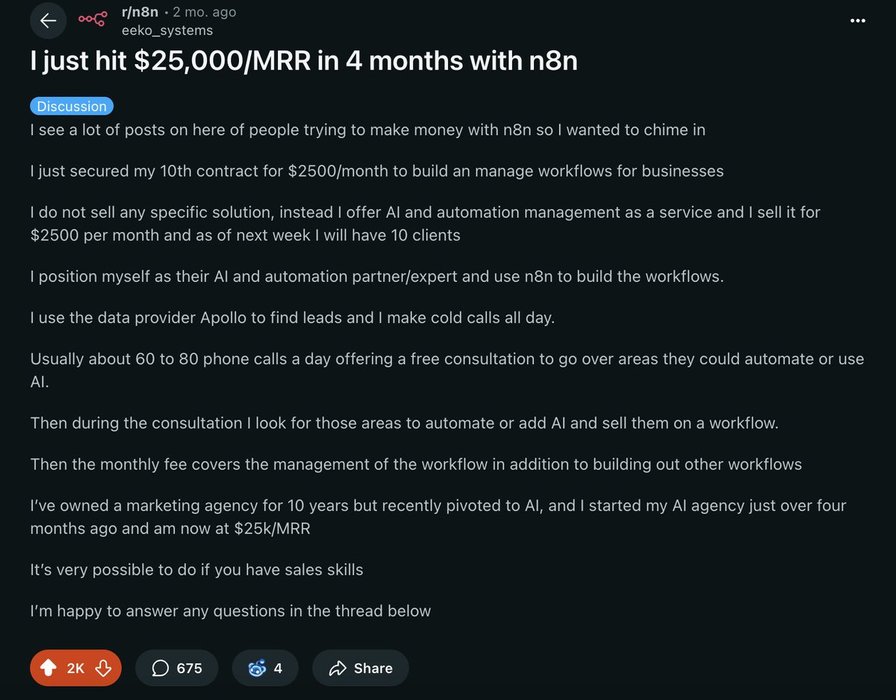Open the three-dot post options menu

[x=857, y=21]
